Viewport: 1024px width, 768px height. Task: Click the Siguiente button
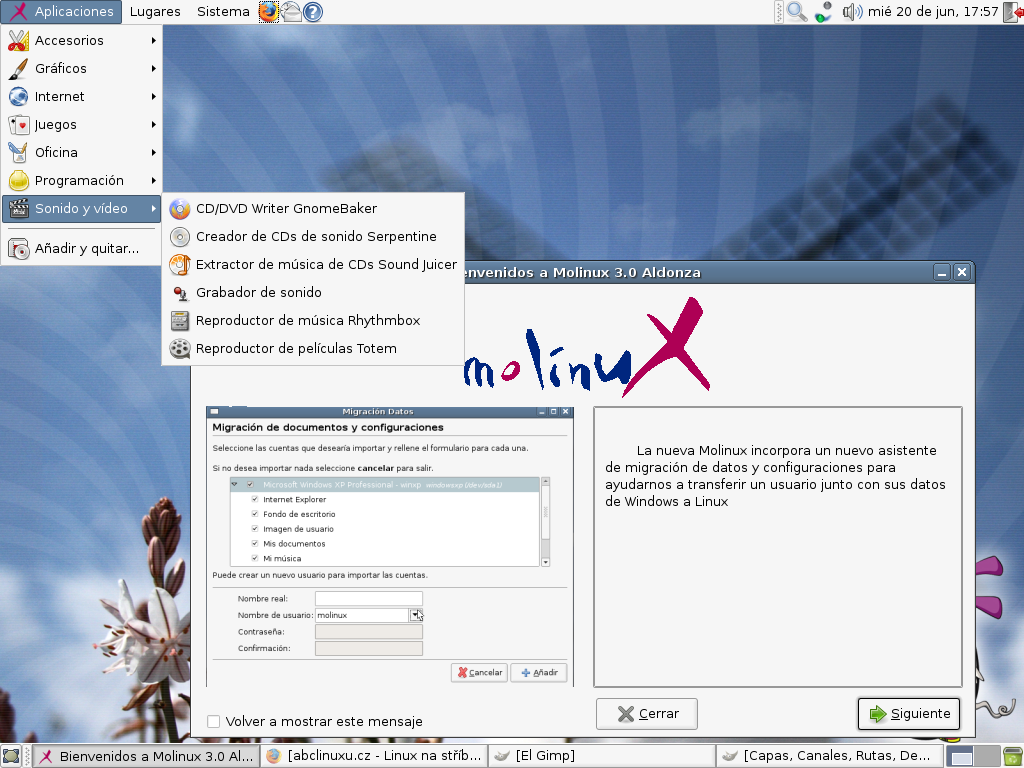pyautogui.click(x=909, y=714)
